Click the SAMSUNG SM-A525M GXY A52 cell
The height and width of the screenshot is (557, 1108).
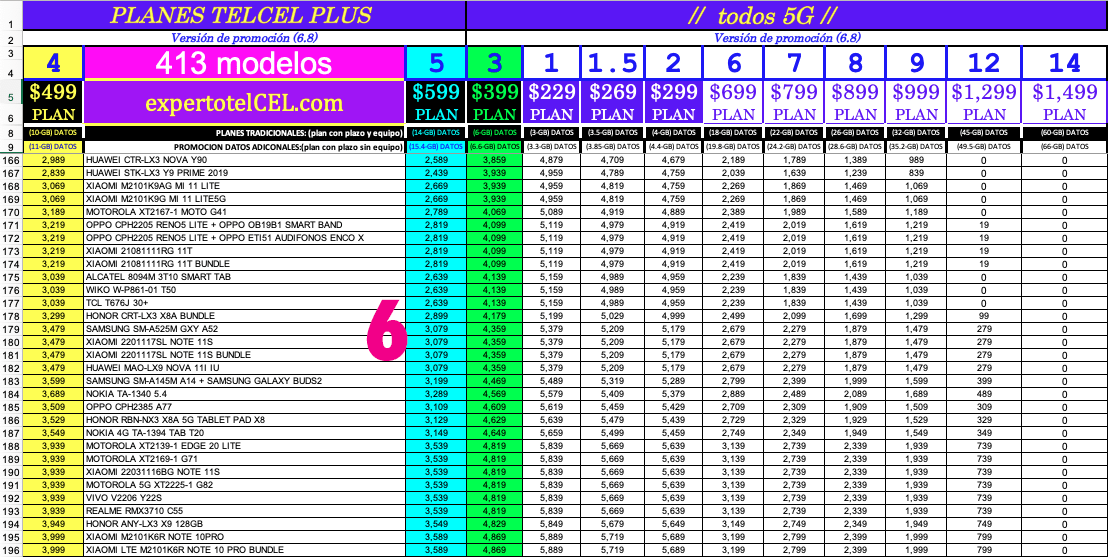click(x=244, y=329)
